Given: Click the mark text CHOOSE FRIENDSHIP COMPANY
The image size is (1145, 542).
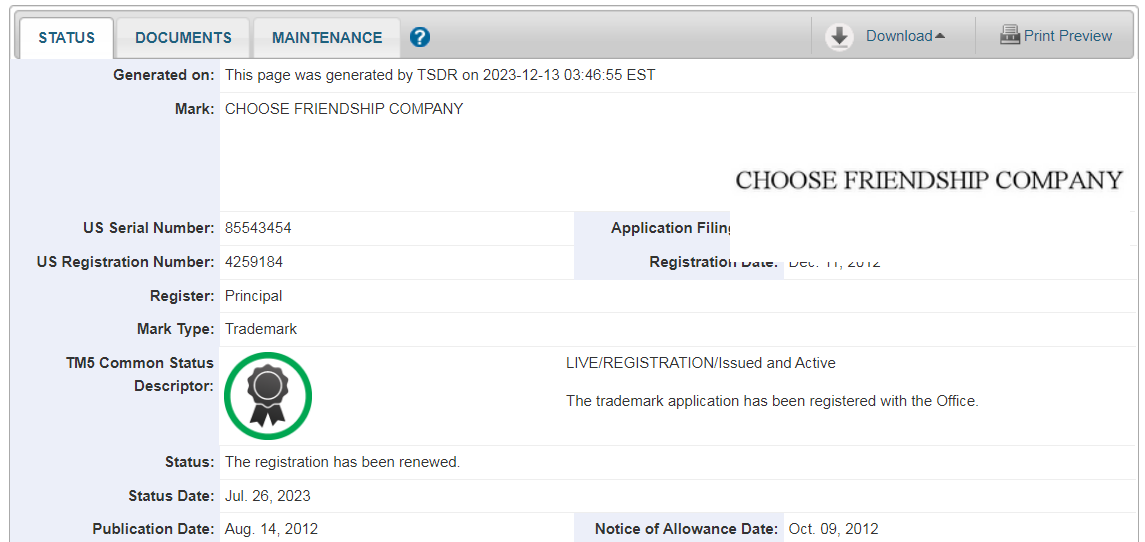Looking at the screenshot, I should coord(344,109).
